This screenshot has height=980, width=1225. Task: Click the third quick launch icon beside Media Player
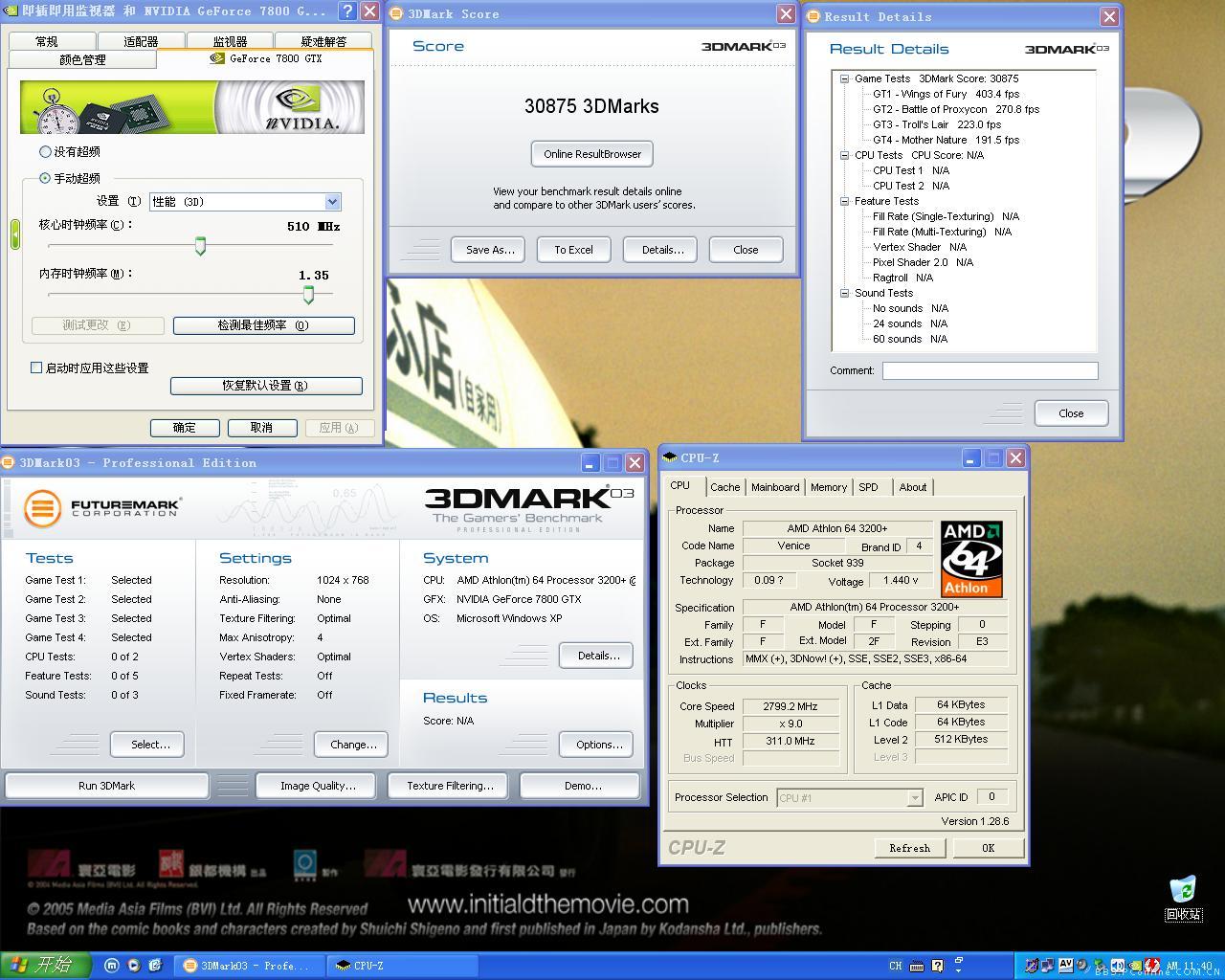pos(155,966)
